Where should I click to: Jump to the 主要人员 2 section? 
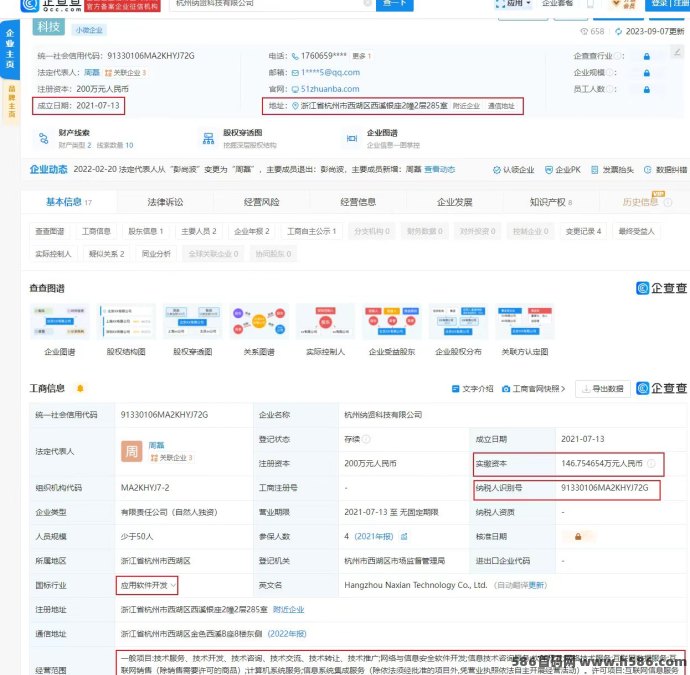[198, 231]
